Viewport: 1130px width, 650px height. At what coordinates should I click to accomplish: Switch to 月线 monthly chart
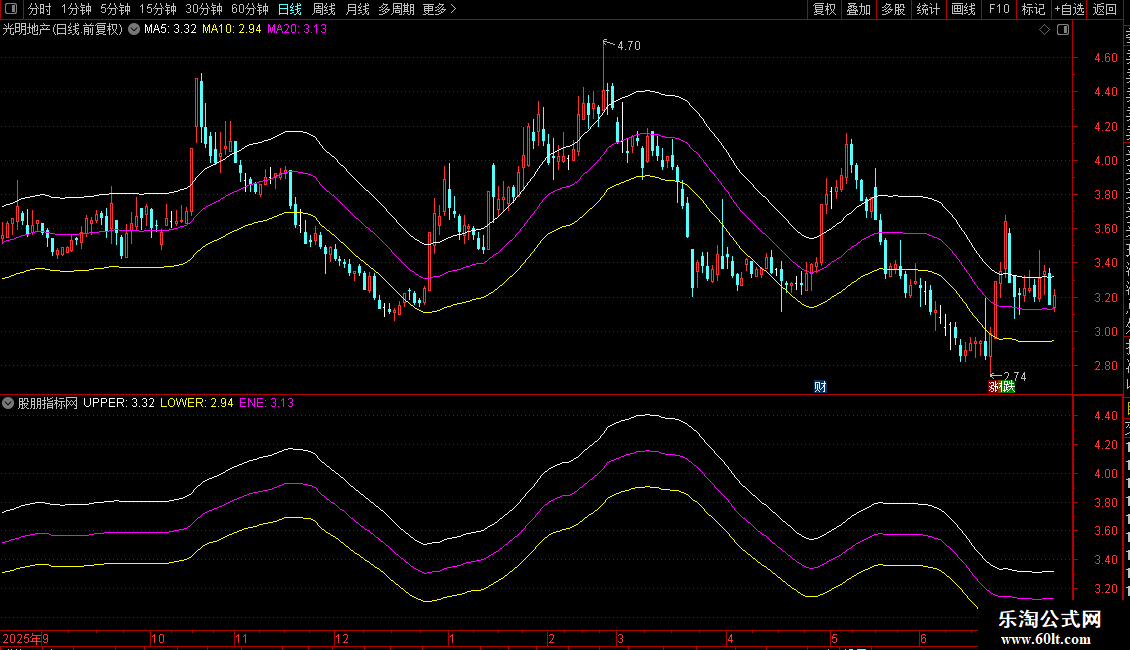(357, 9)
